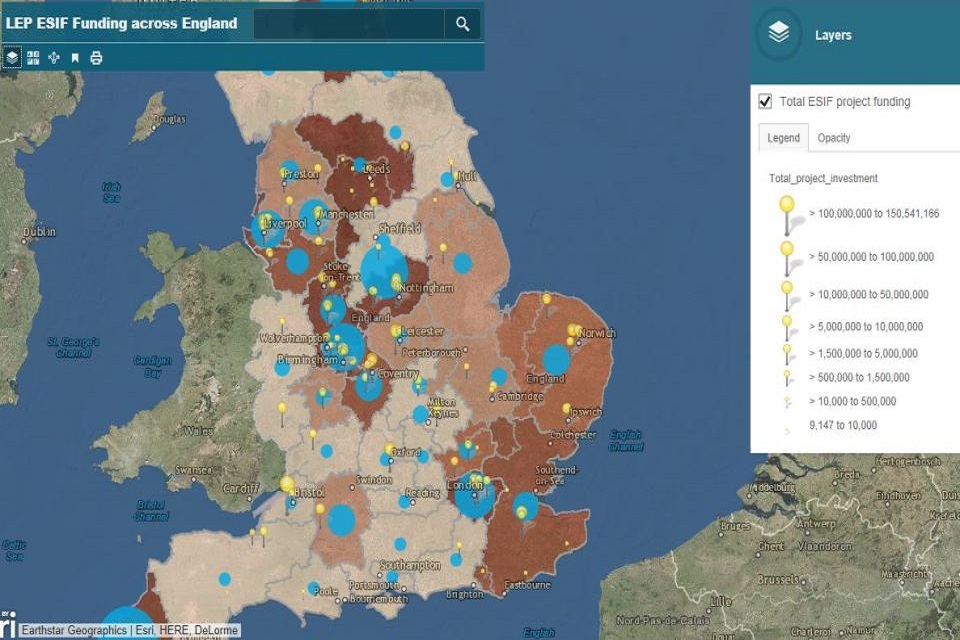Screen dimensions: 960x640
Task: Click the search magnifier icon
Action: [461, 24]
